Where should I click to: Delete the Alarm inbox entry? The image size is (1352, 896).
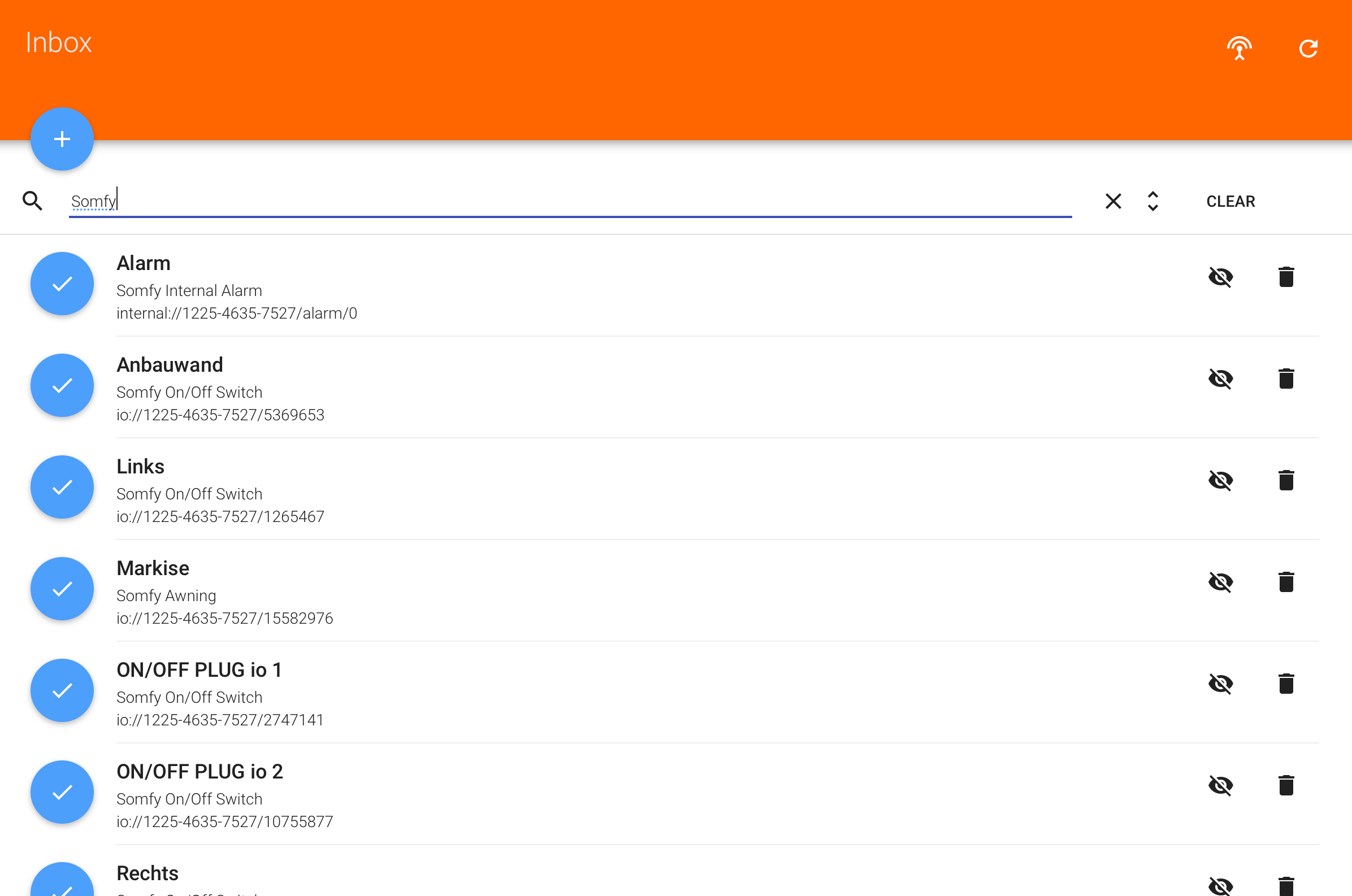1286,277
